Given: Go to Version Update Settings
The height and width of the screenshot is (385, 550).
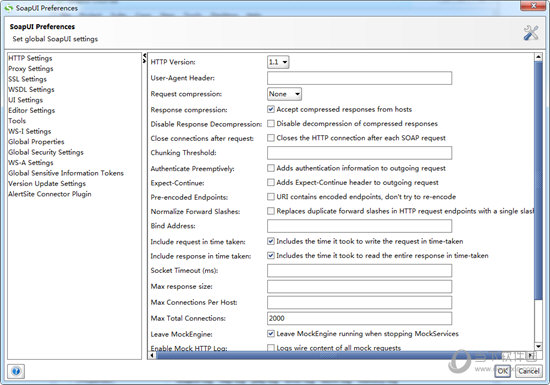Looking at the screenshot, I should (x=47, y=184).
